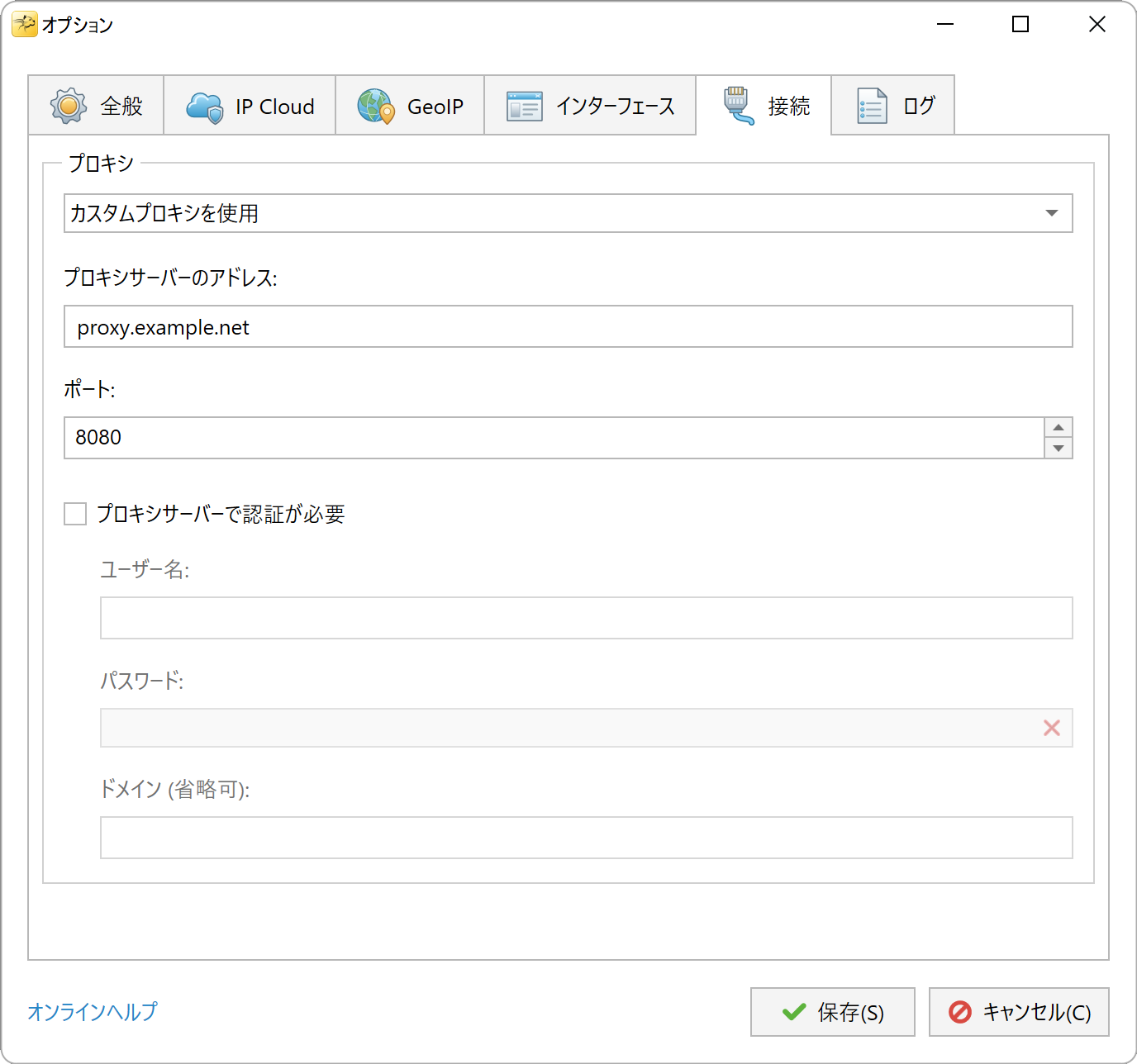Image resolution: width=1137 pixels, height=1064 pixels.
Task: Click the 保存(S) button
Action: 833,1012
